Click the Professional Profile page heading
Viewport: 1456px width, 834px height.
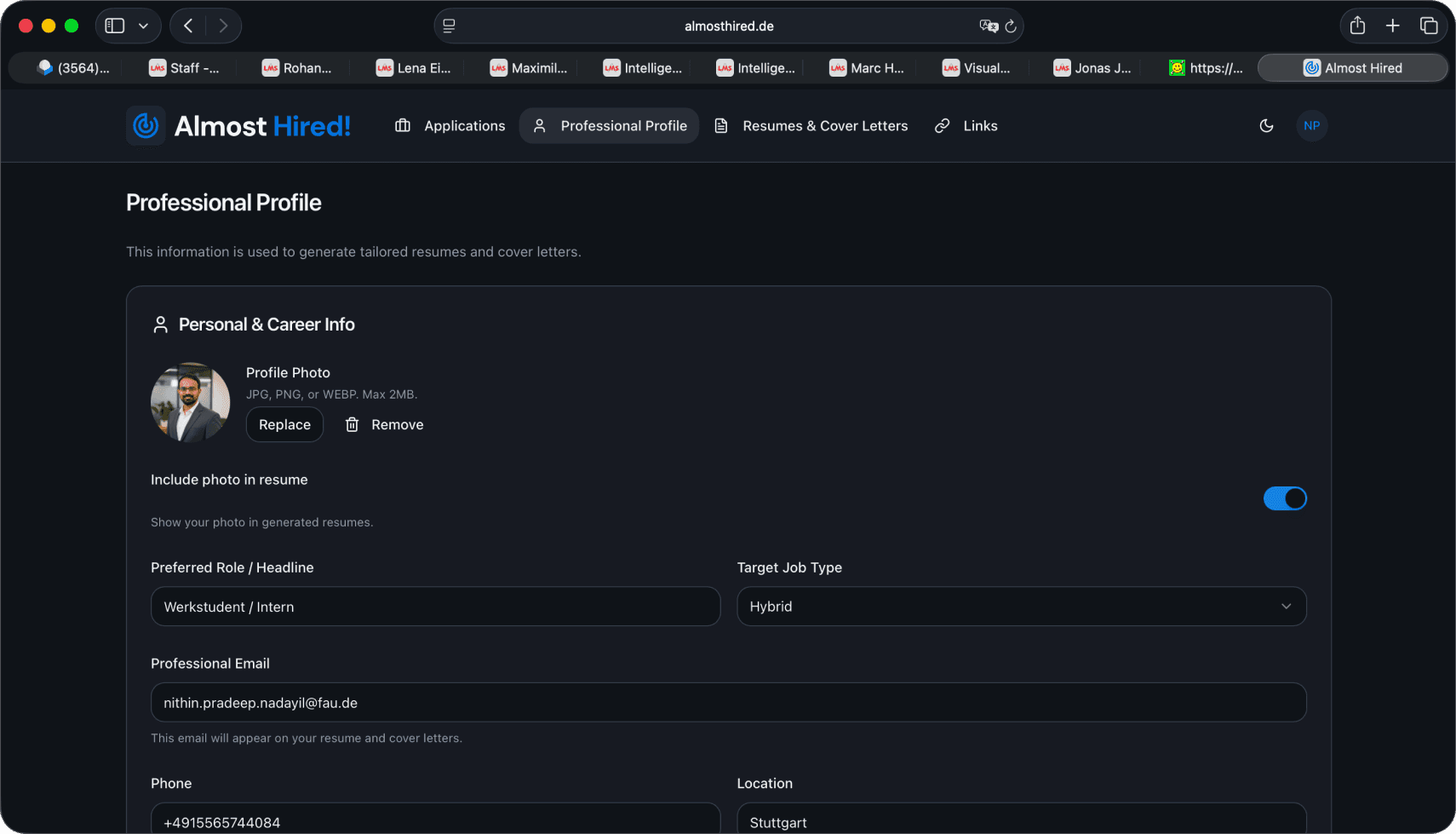tap(224, 203)
